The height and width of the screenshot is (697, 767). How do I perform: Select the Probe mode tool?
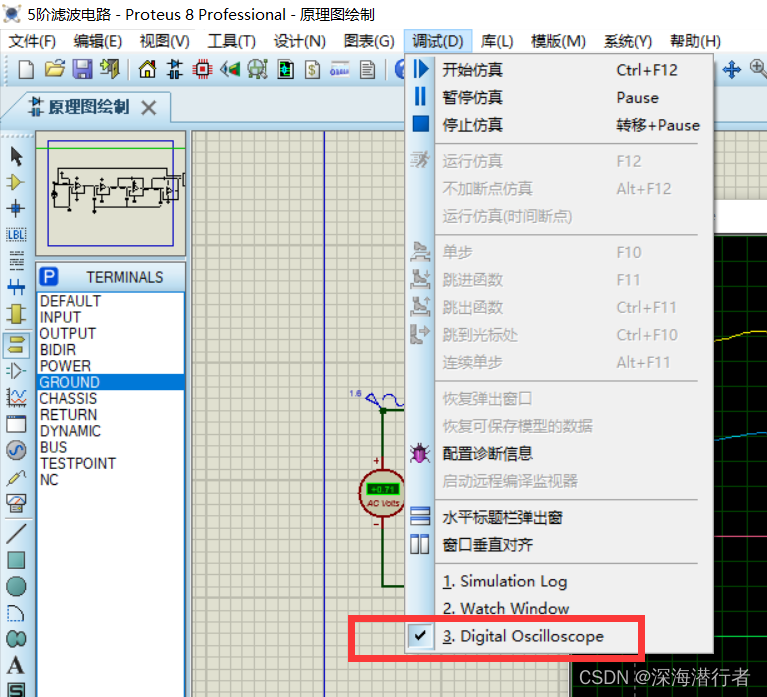pos(16,477)
